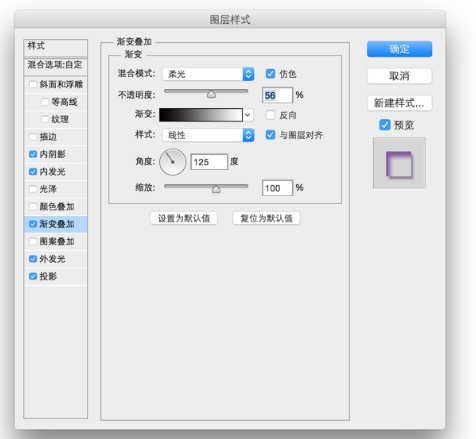Click the 不透明度 slider handle
Viewport: 476px width, 439px height.
tap(211, 94)
